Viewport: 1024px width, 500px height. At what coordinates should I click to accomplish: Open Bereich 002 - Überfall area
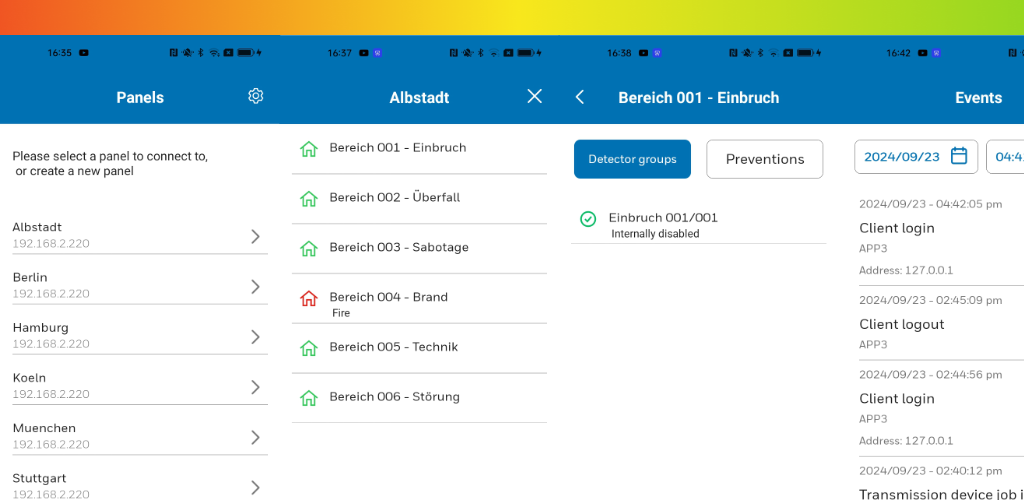(x=419, y=198)
